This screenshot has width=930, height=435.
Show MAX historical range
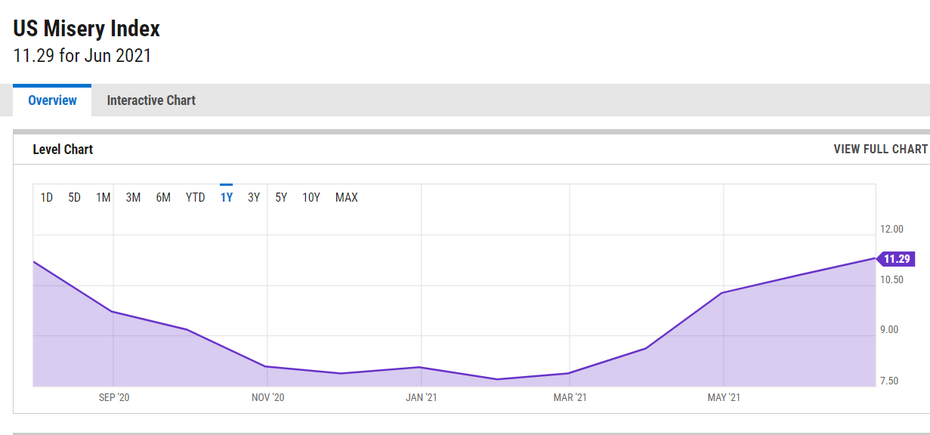[x=346, y=197]
